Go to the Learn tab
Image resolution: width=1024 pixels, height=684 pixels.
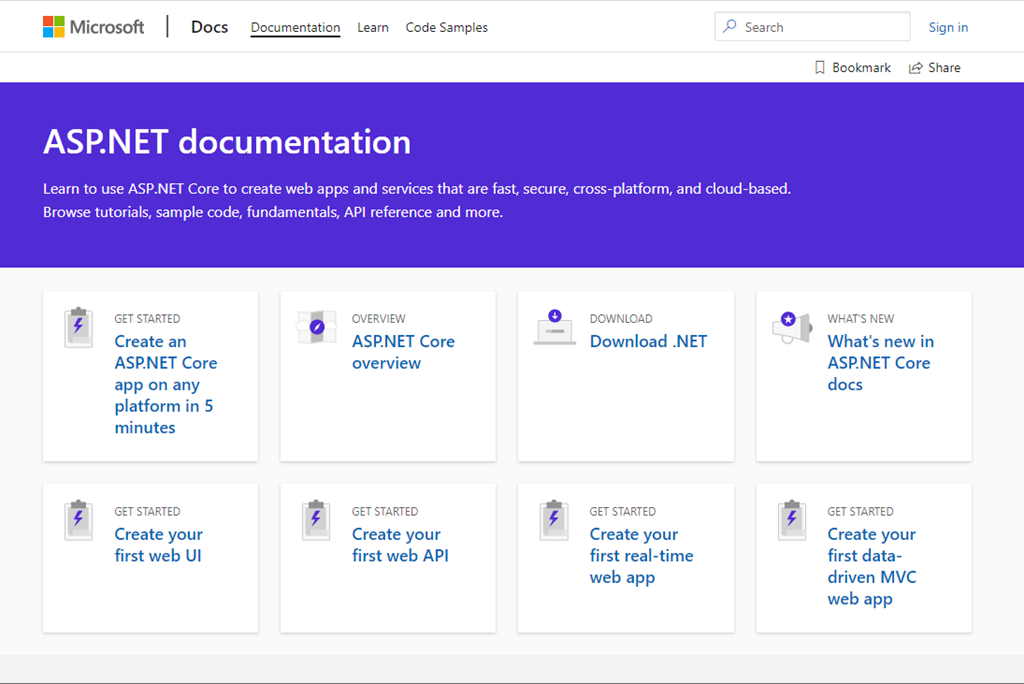(373, 27)
